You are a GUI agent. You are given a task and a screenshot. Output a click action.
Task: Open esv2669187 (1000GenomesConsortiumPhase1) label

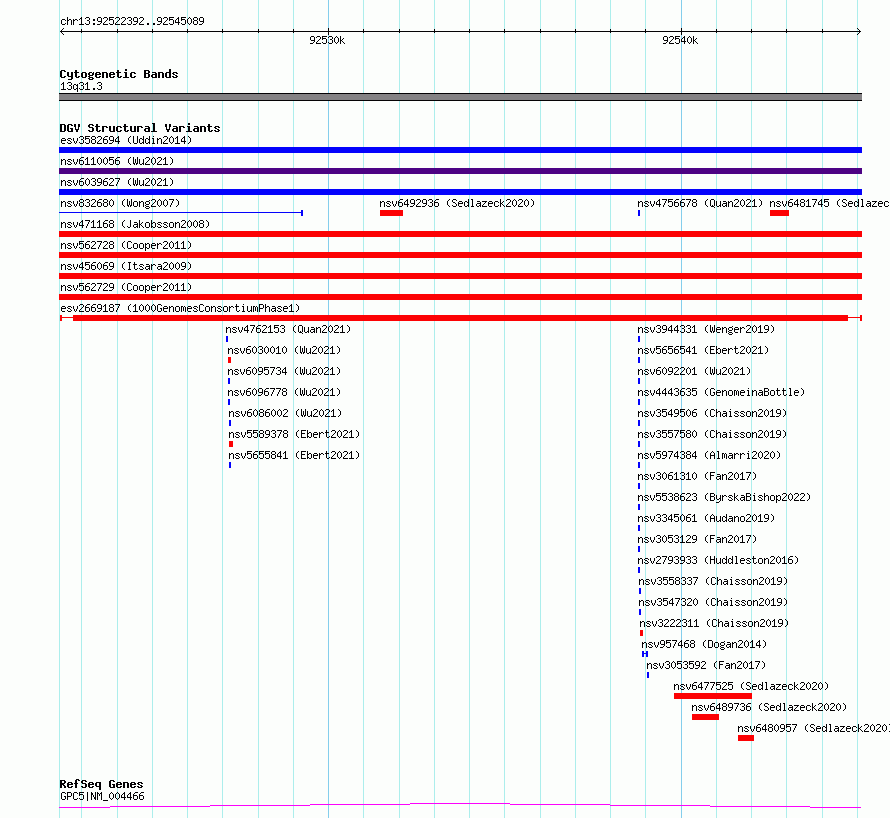click(x=180, y=308)
